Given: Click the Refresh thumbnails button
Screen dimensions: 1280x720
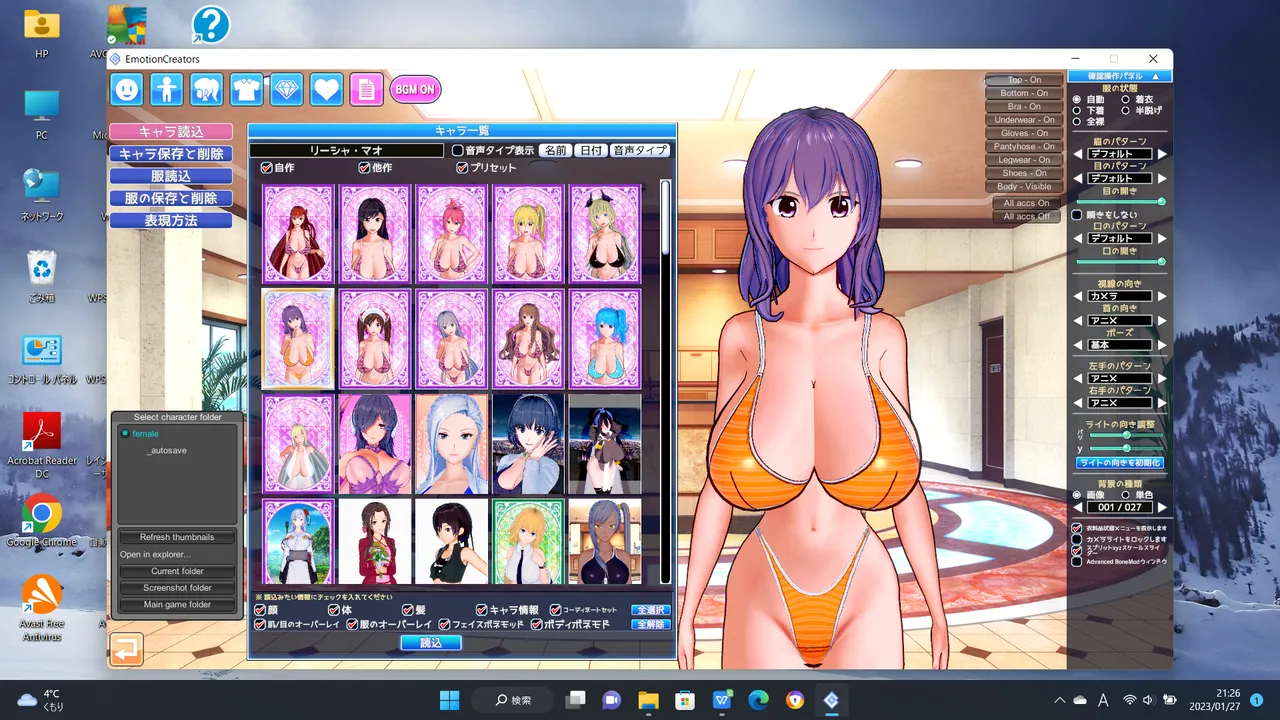Looking at the screenshot, I should [x=179, y=537].
